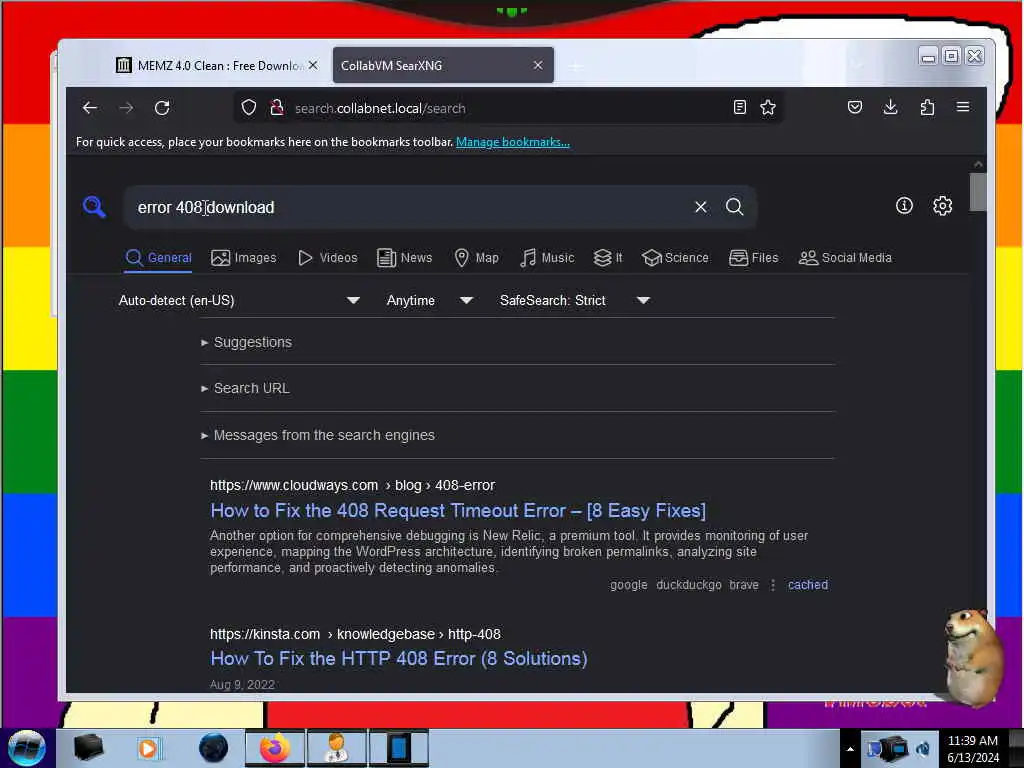Open the volume icon in the tray
Viewport: 1024px width, 768px height.
pos(923,749)
